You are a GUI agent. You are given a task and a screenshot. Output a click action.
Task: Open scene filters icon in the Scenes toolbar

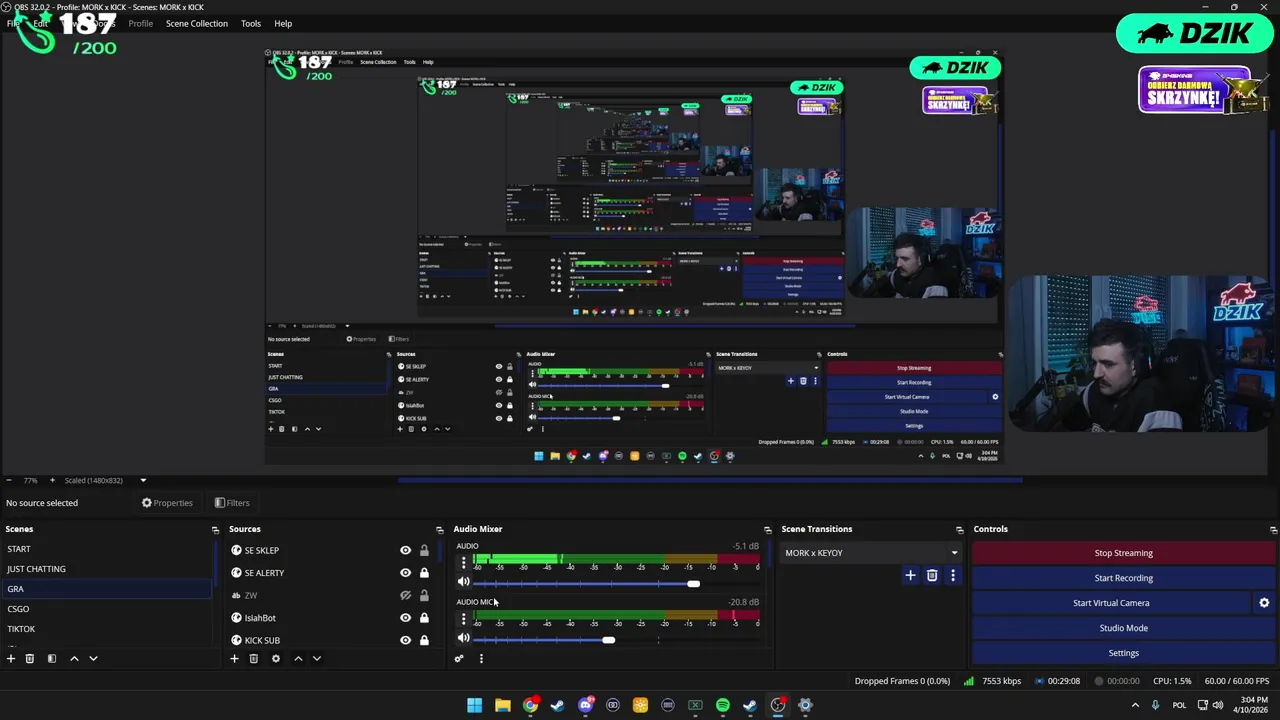(52, 658)
